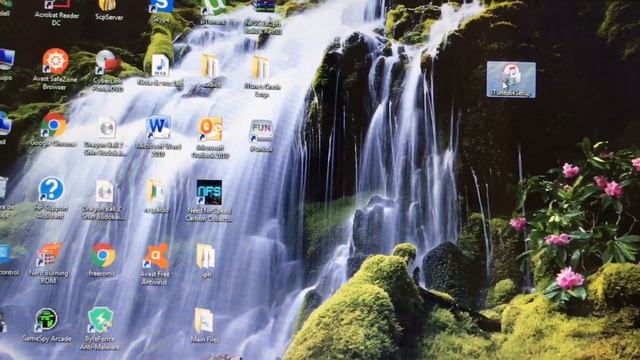This screenshot has width=640, height=360.
Task: Open Microsoft Outlook 2010
Action: tap(210, 137)
